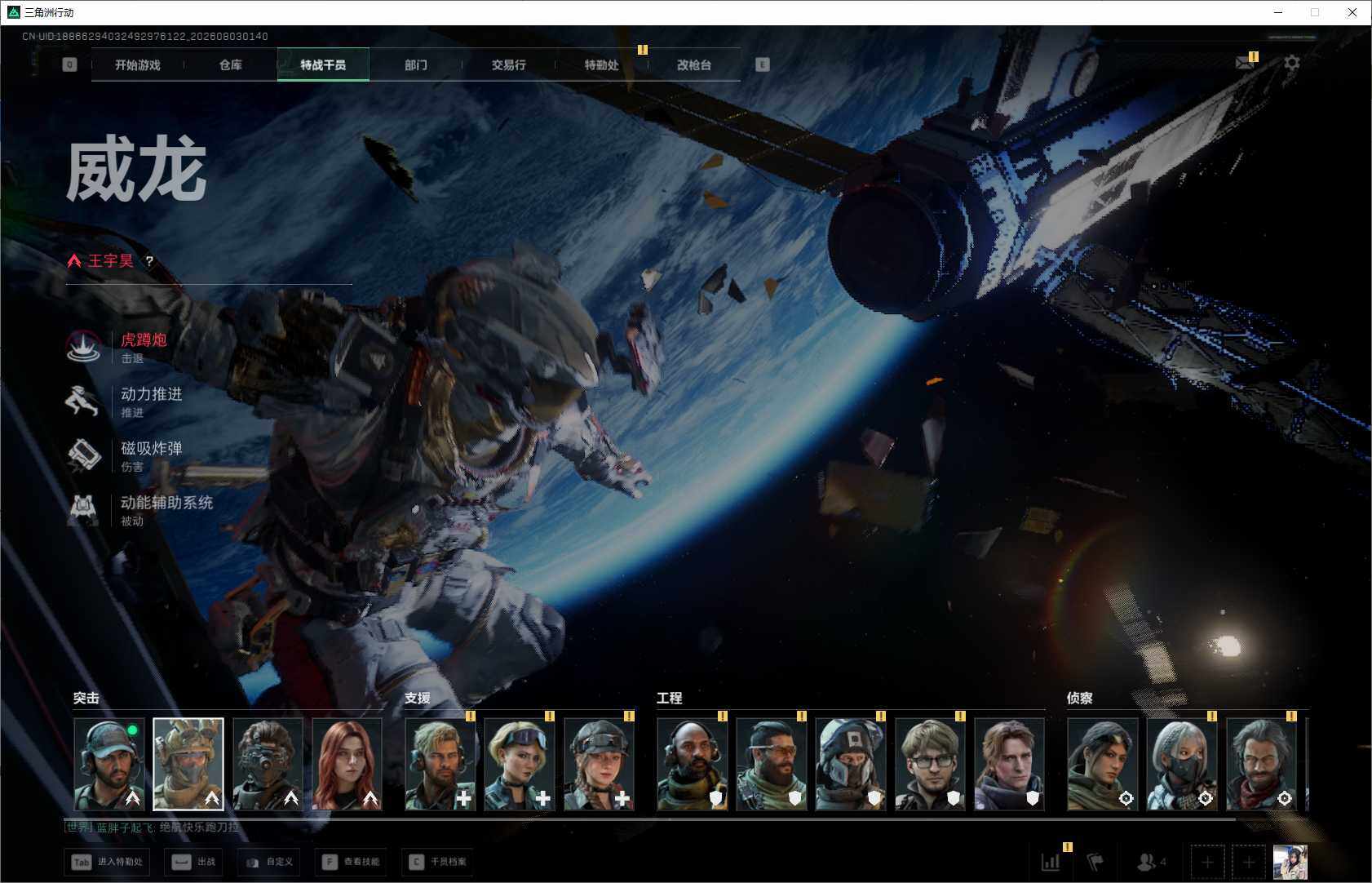The image size is (1372, 883).
Task: Open the flag icon in bottom bar
Action: click(1095, 862)
